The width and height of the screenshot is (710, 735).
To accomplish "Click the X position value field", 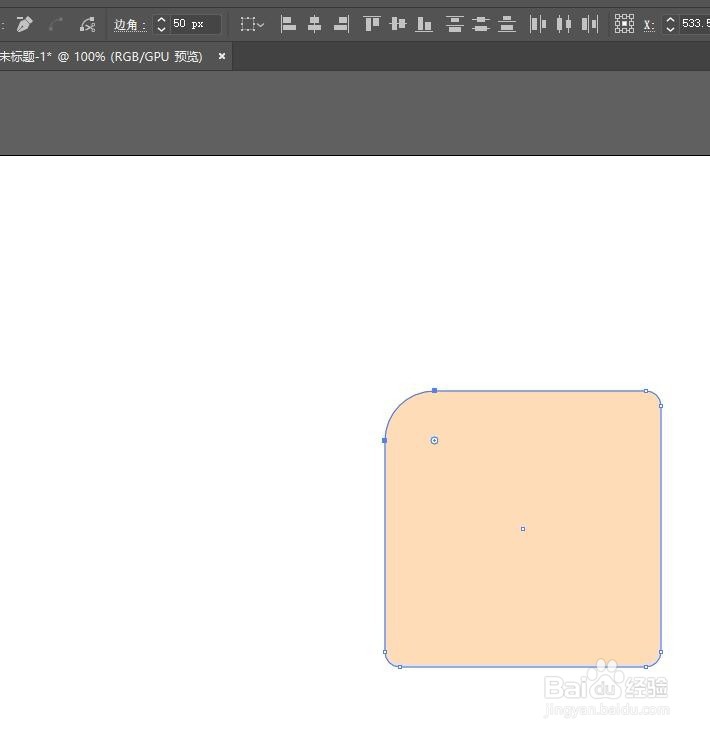I will click(694, 24).
